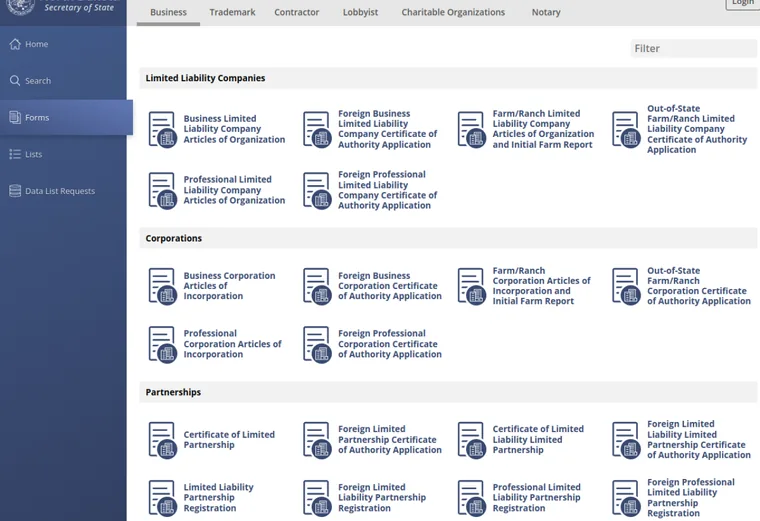Screen dimensions: 760x521
Task: Click the Home icon in sidebar
Action: pos(15,44)
